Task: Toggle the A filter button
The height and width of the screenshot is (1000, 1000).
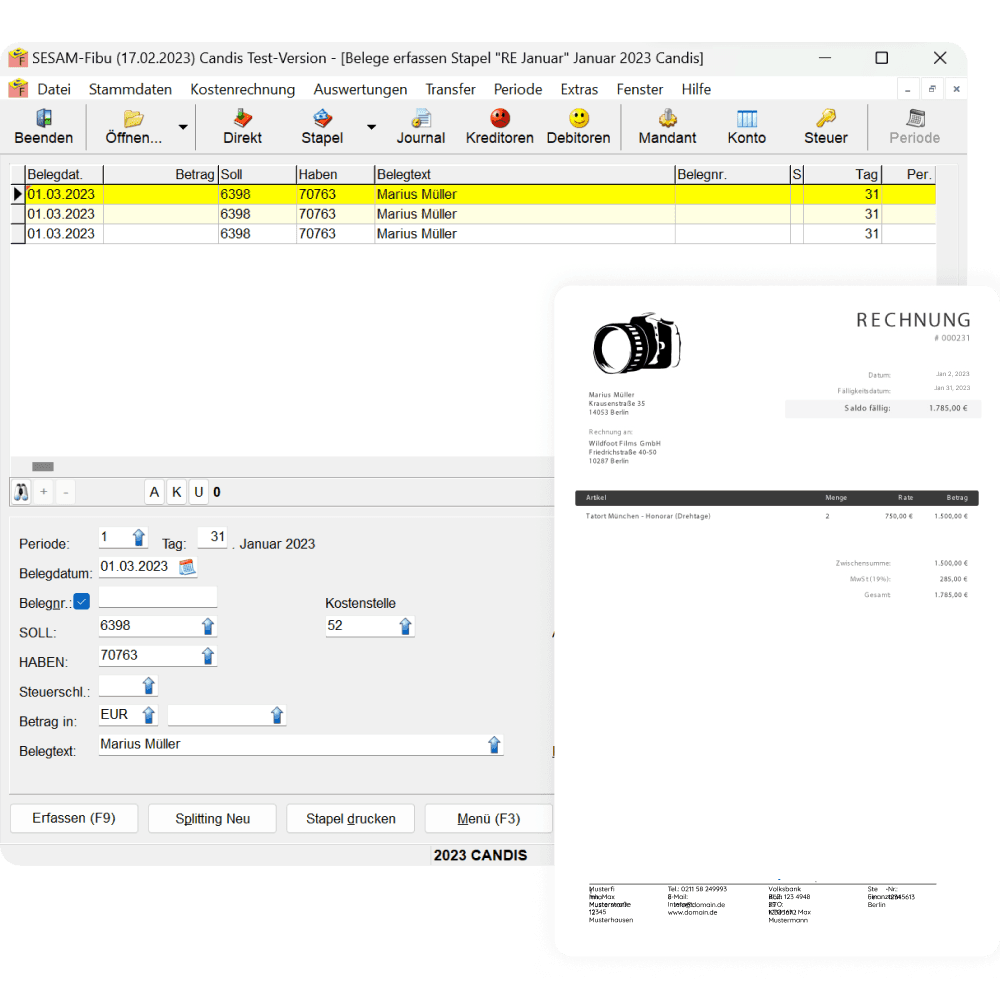Action: 154,492
